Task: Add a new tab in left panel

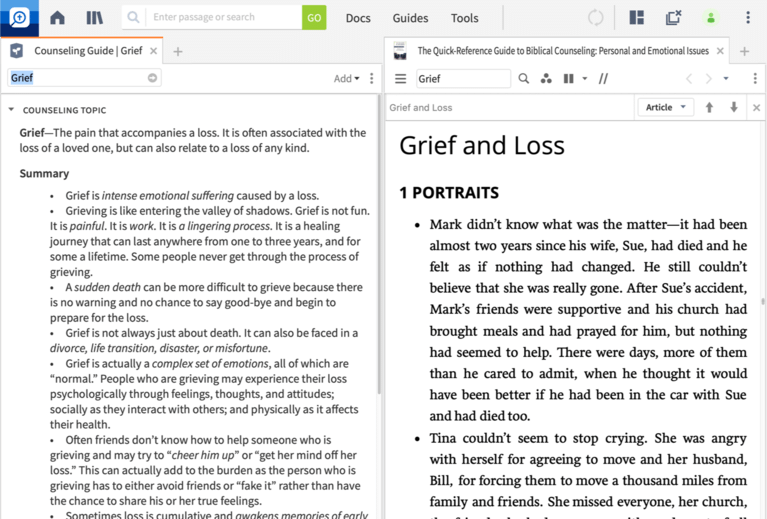Action: click(x=178, y=51)
